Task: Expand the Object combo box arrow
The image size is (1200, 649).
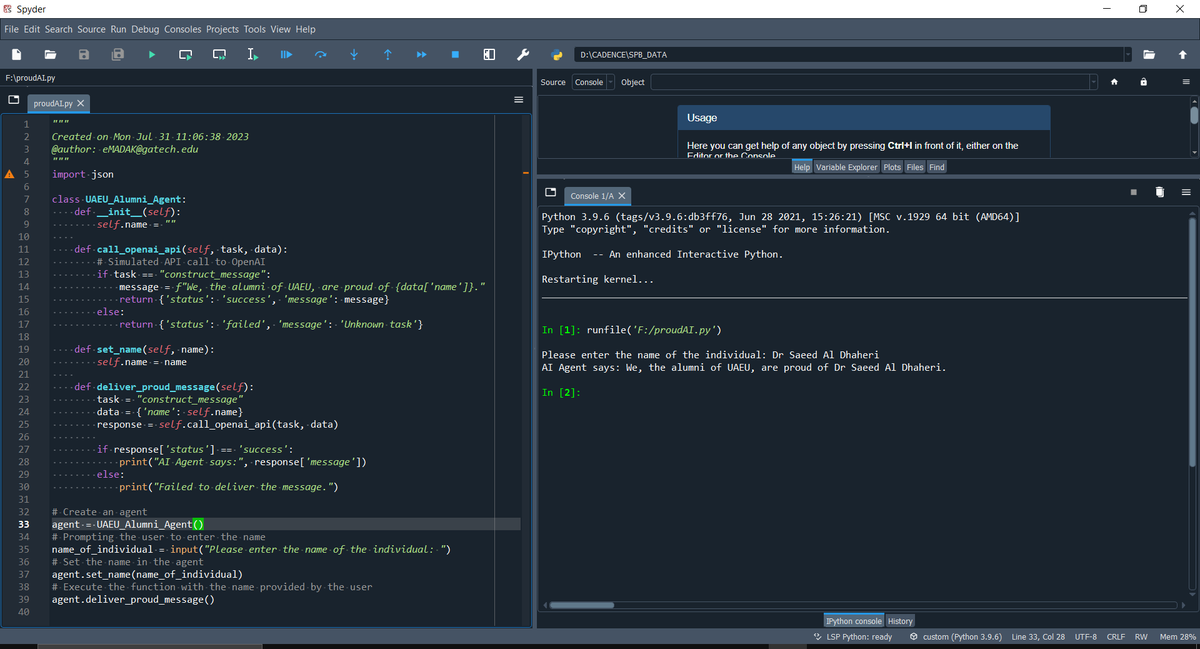Action: click(1093, 82)
